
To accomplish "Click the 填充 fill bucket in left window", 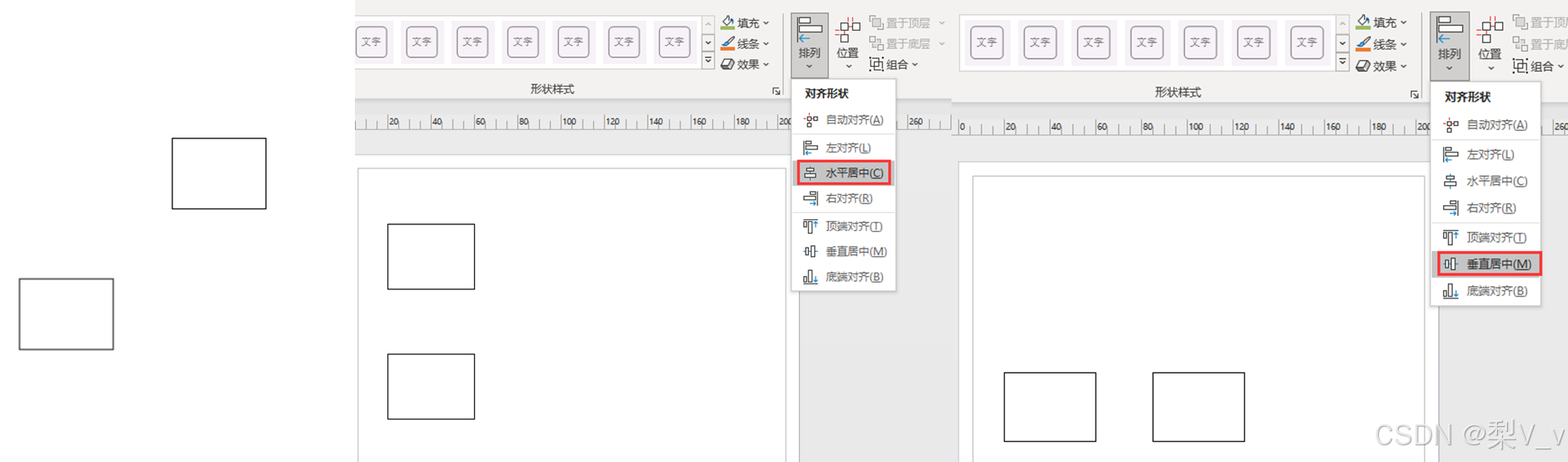I will point(728,23).
